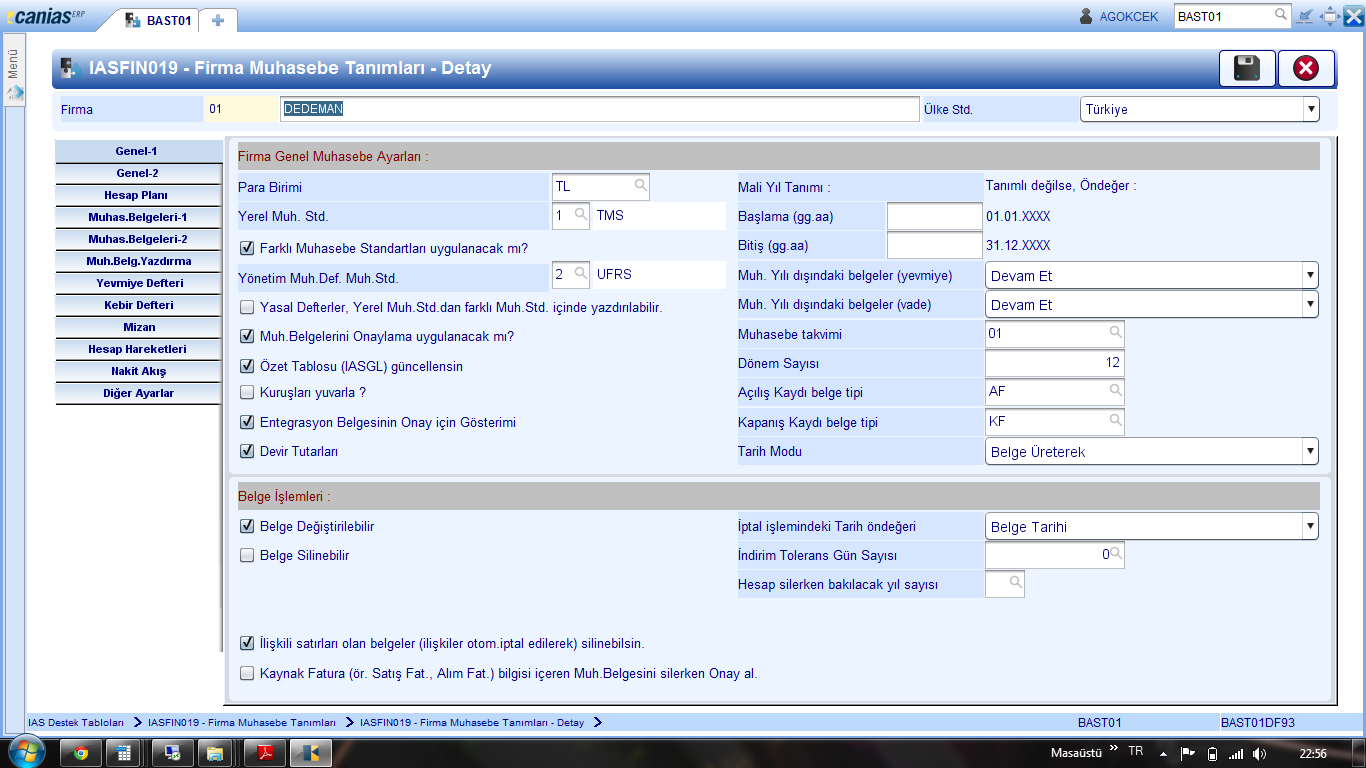Open the Mizan tab

click(138, 327)
